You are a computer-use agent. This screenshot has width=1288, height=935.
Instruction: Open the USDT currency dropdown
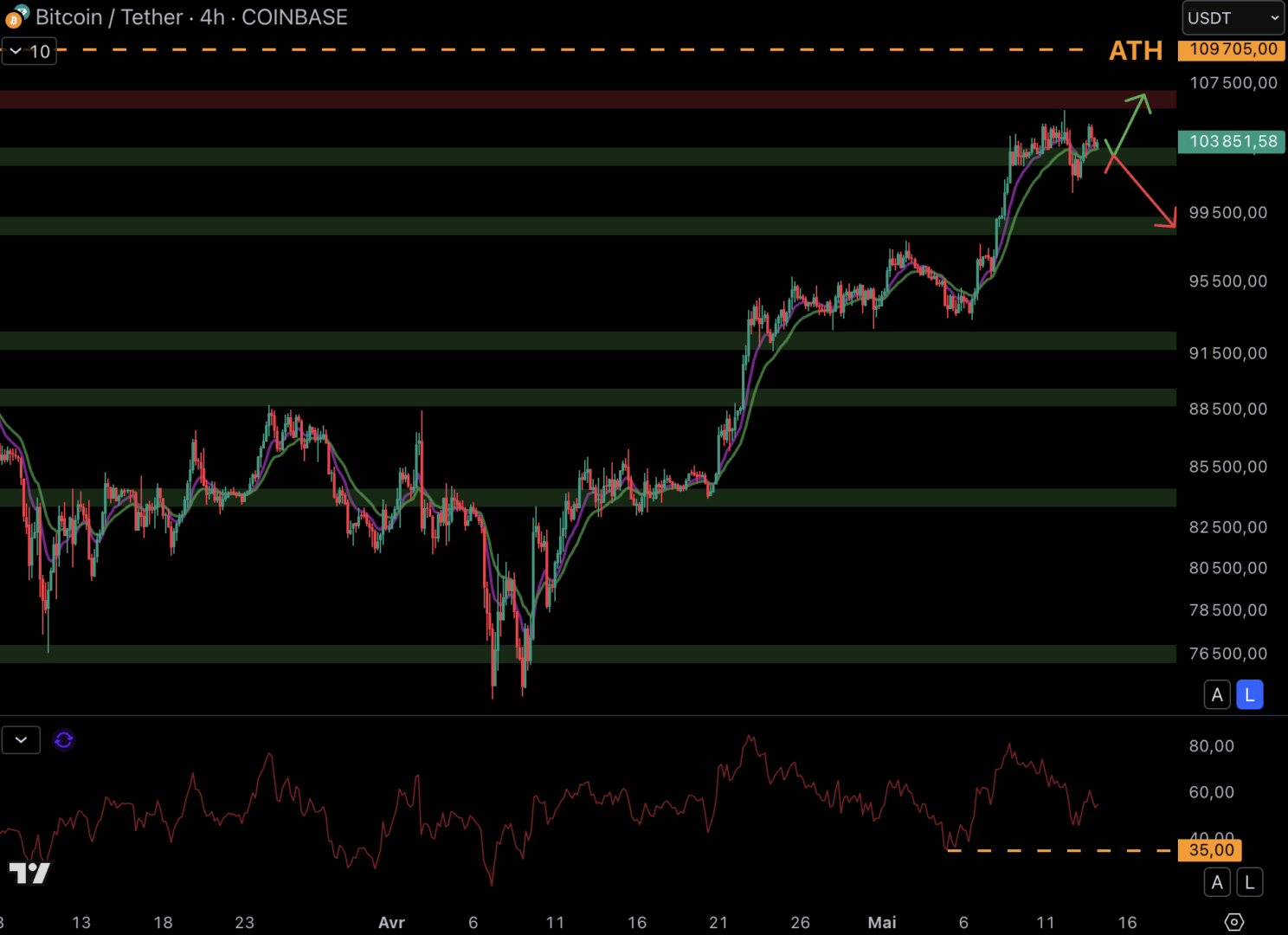tap(1234, 17)
